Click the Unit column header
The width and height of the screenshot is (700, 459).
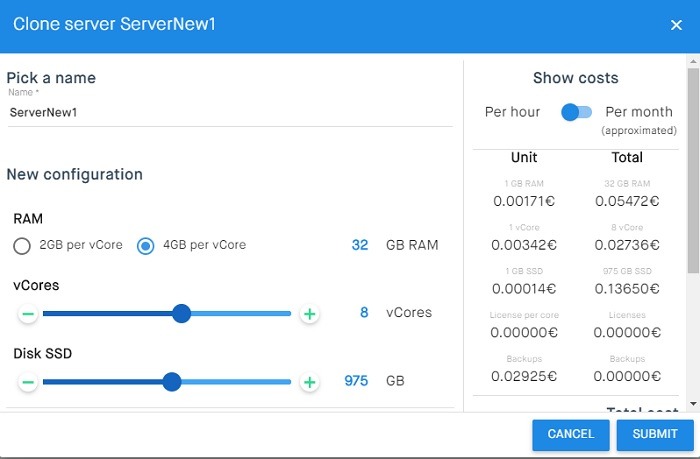tap(524, 157)
